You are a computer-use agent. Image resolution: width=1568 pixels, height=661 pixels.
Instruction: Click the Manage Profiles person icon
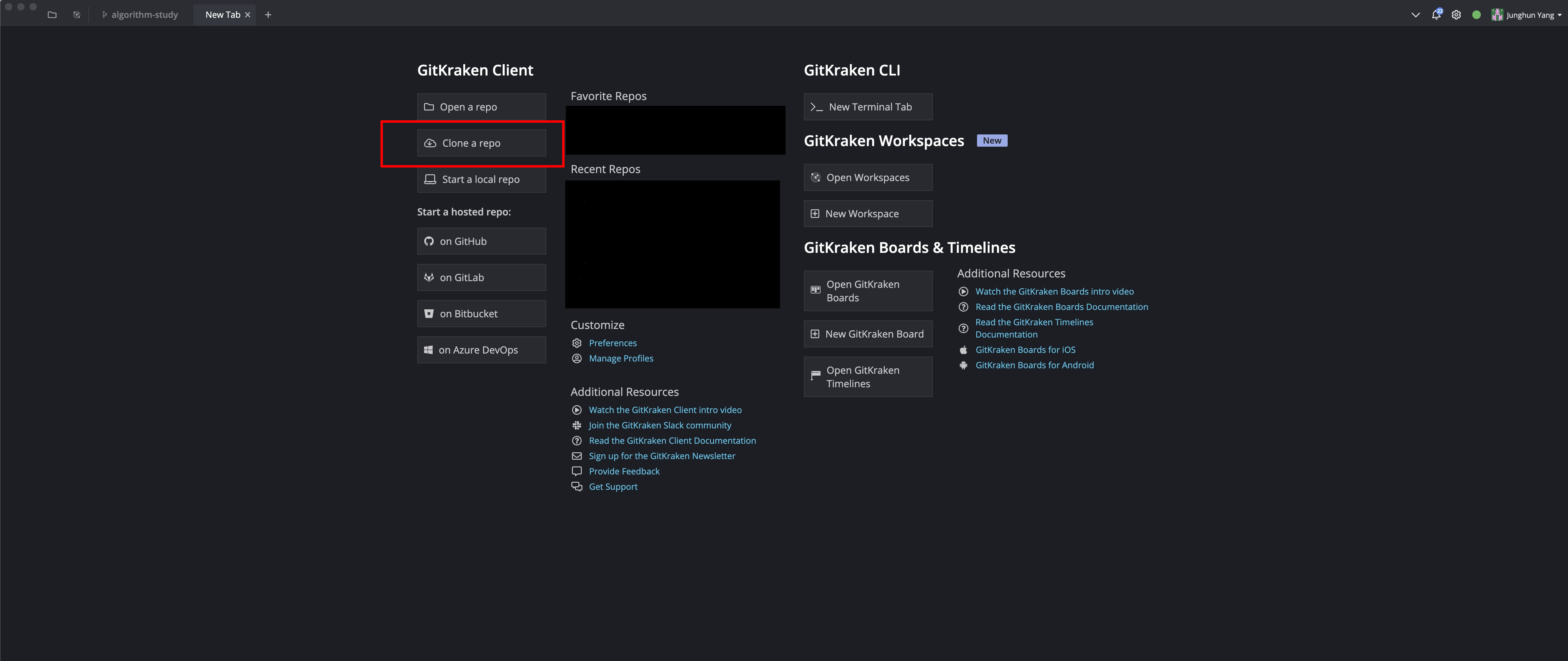point(577,358)
